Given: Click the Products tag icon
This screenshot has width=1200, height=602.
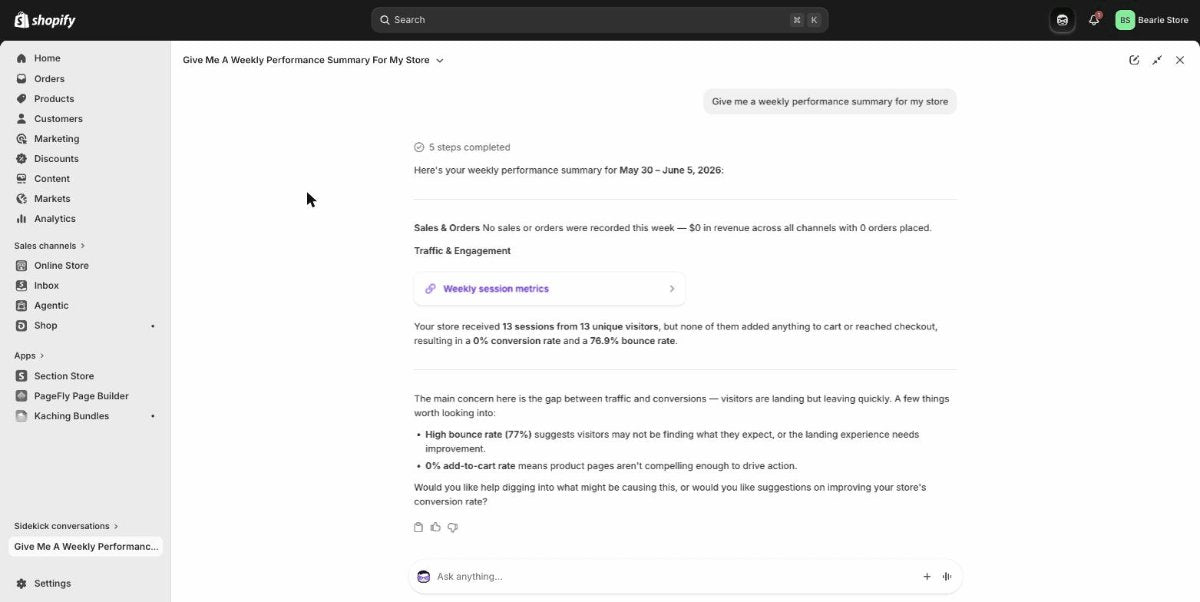Looking at the screenshot, I should (x=21, y=98).
